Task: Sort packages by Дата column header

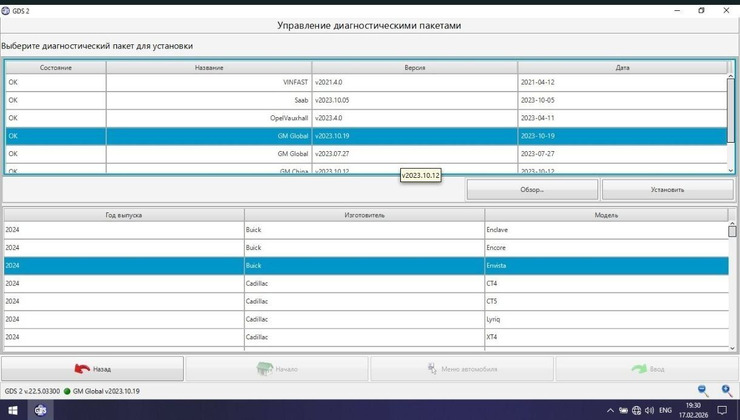Action: point(622,67)
